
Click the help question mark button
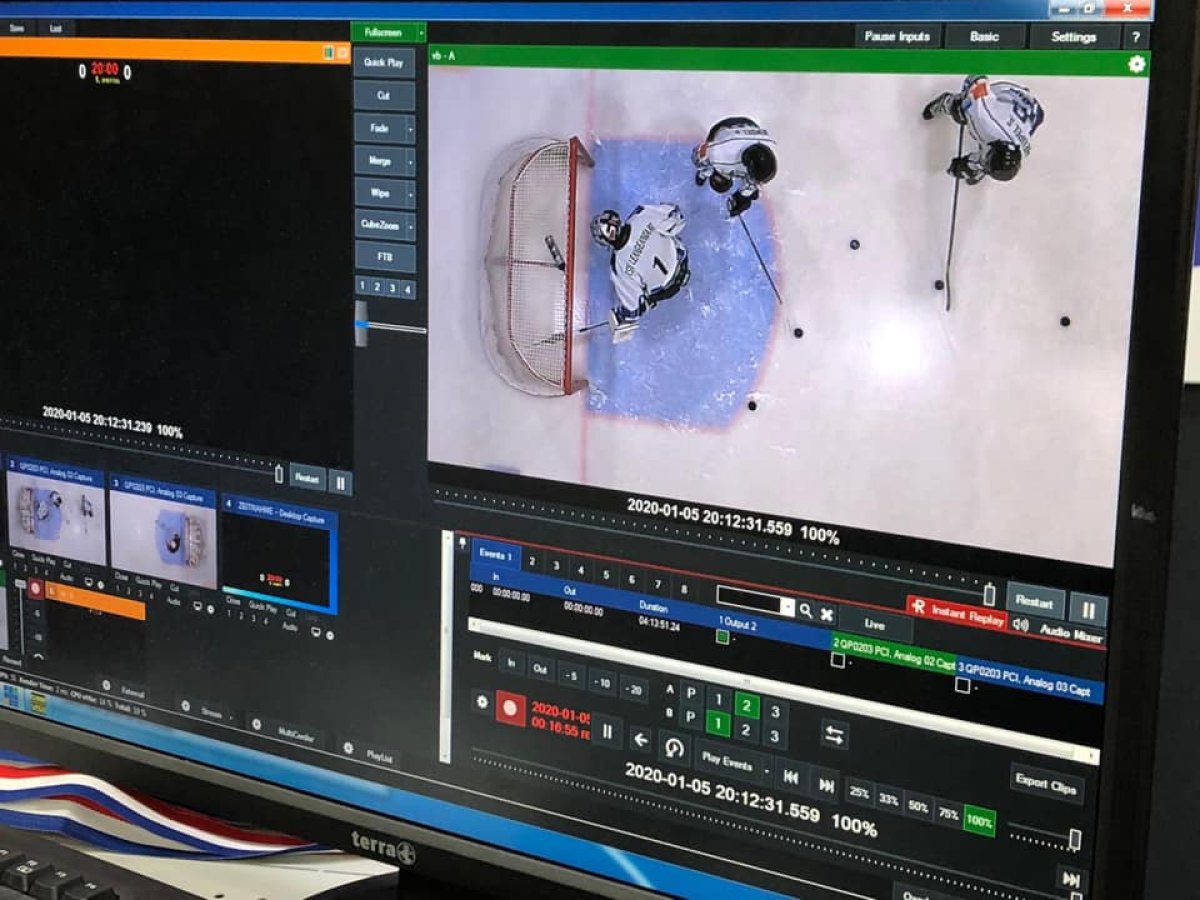1135,37
